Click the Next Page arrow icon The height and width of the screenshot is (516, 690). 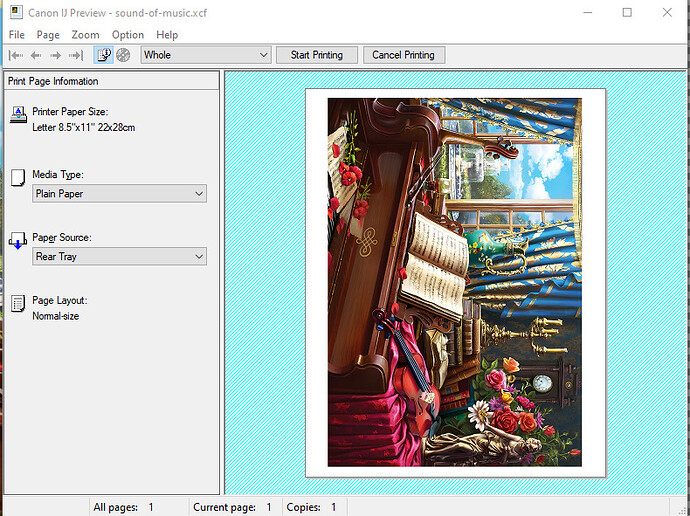[x=56, y=55]
